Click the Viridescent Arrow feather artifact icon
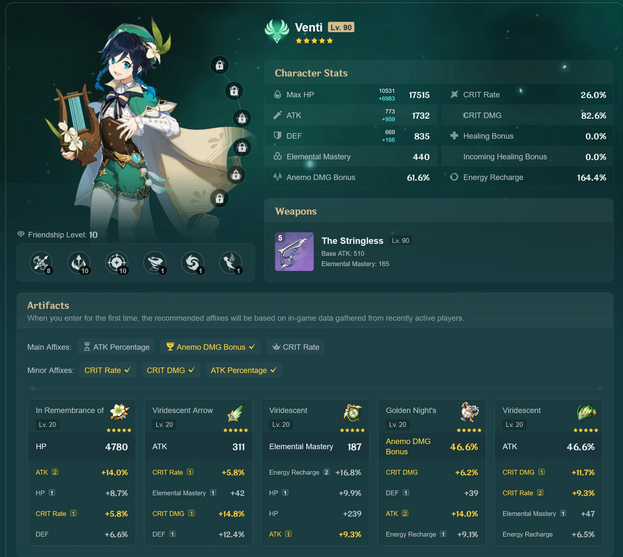The height and width of the screenshot is (557, 623). pyautogui.click(x=235, y=413)
